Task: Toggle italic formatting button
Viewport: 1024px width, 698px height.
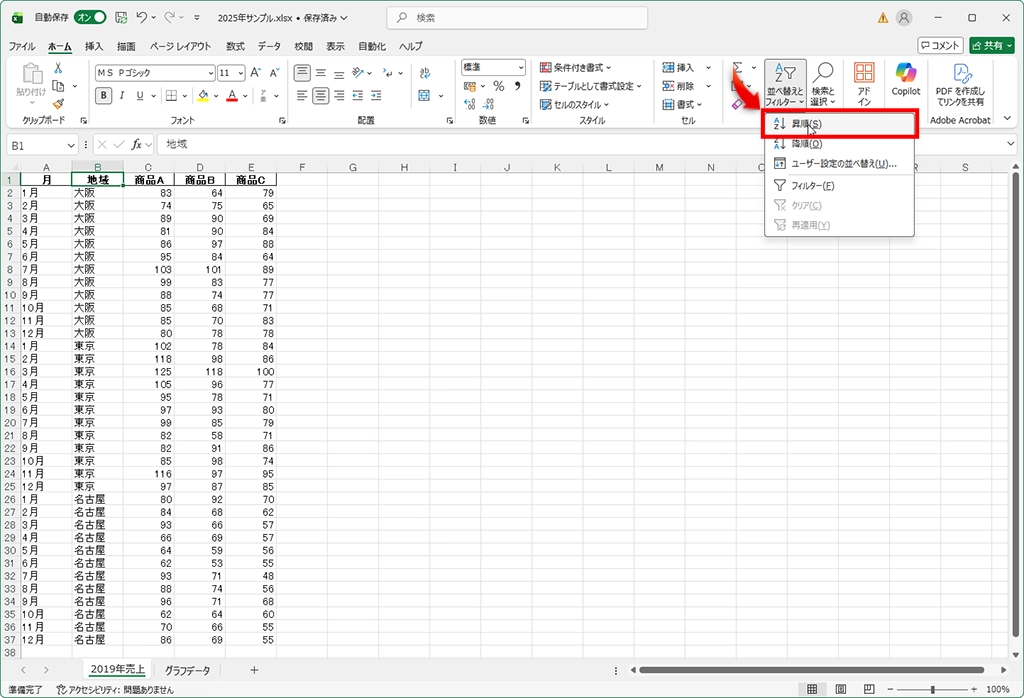Action: pyautogui.click(x=123, y=96)
